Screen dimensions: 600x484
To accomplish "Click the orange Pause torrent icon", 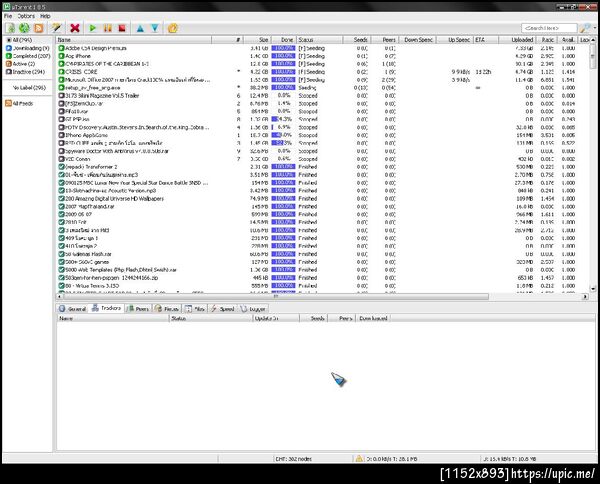I will (x=108, y=28).
